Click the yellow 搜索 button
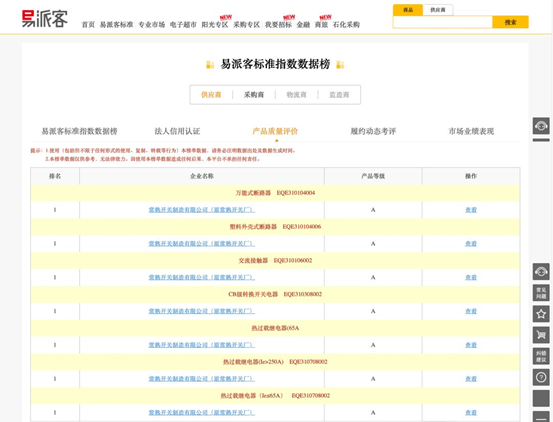The image size is (553, 422). click(x=510, y=22)
